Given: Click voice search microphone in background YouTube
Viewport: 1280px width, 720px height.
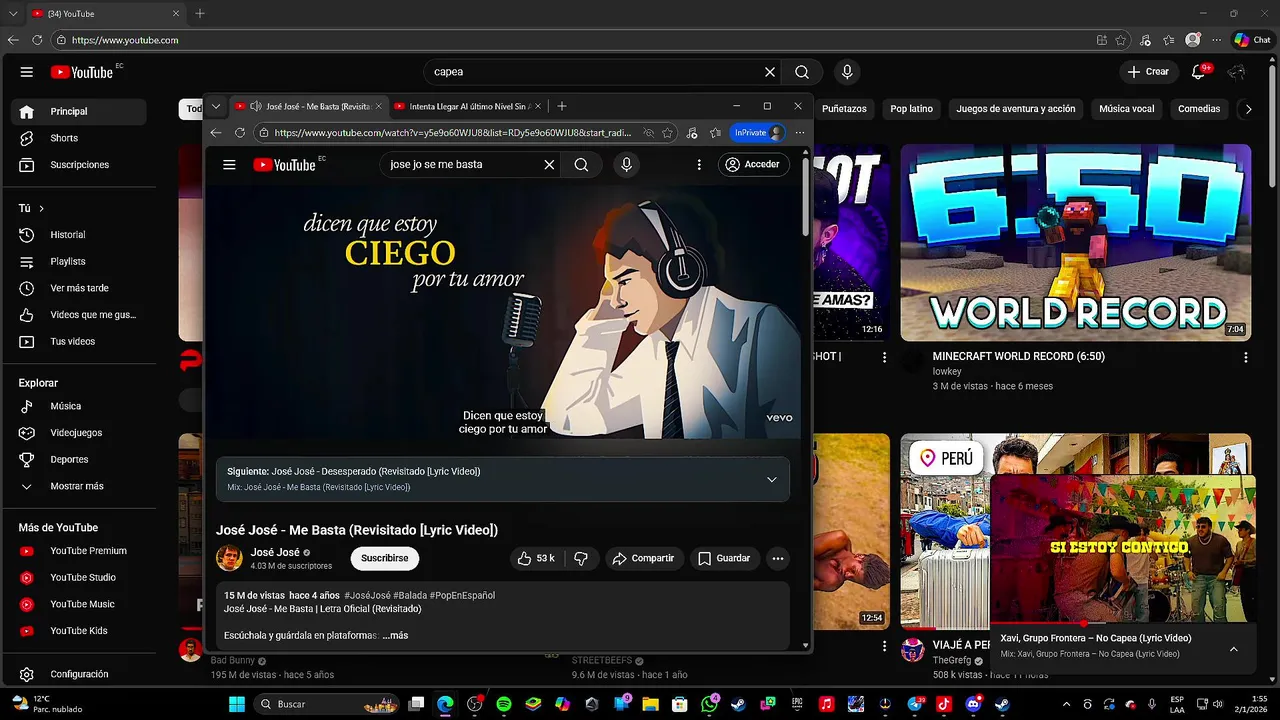Looking at the screenshot, I should (847, 72).
